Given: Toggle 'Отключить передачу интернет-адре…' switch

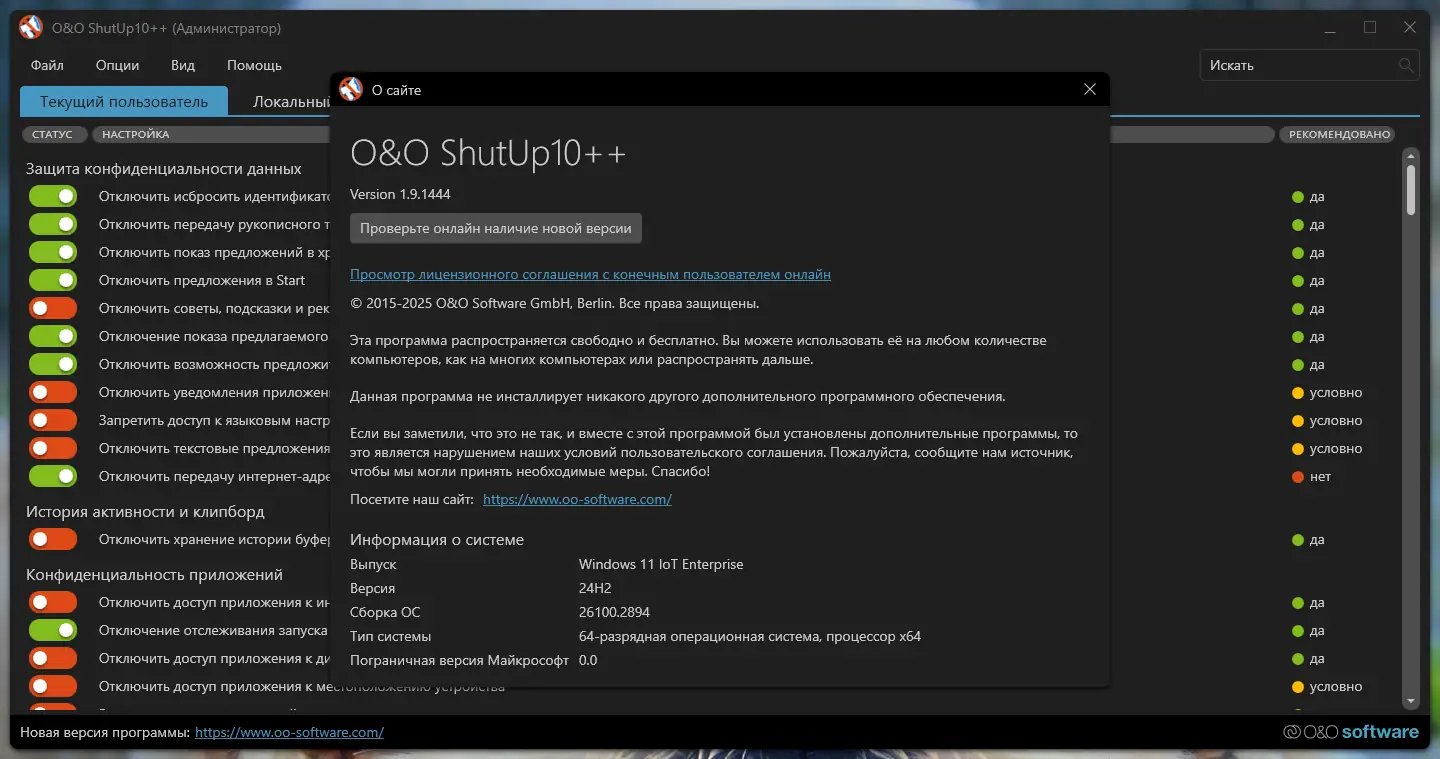Looking at the screenshot, I should click(53, 477).
